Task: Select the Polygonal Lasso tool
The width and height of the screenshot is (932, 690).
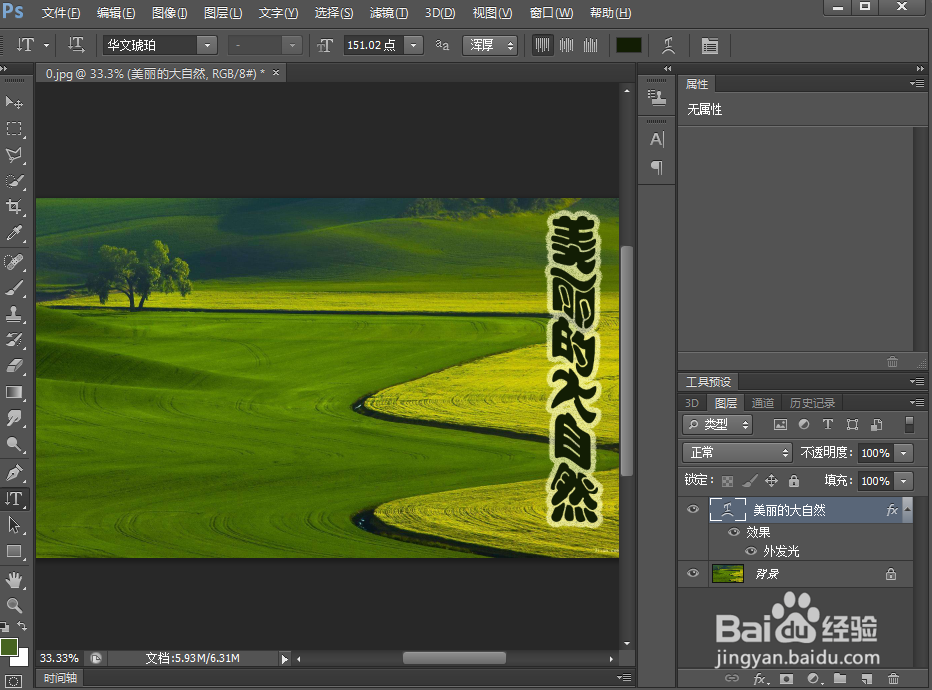Action: [x=14, y=155]
